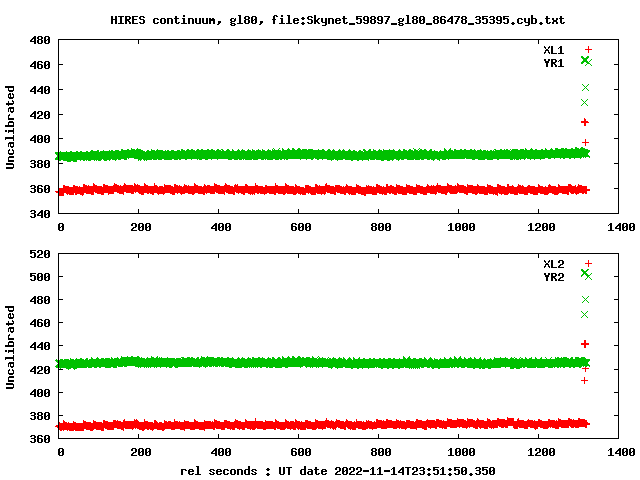
Task: Select the XL2 legend label
Action: coord(553,264)
